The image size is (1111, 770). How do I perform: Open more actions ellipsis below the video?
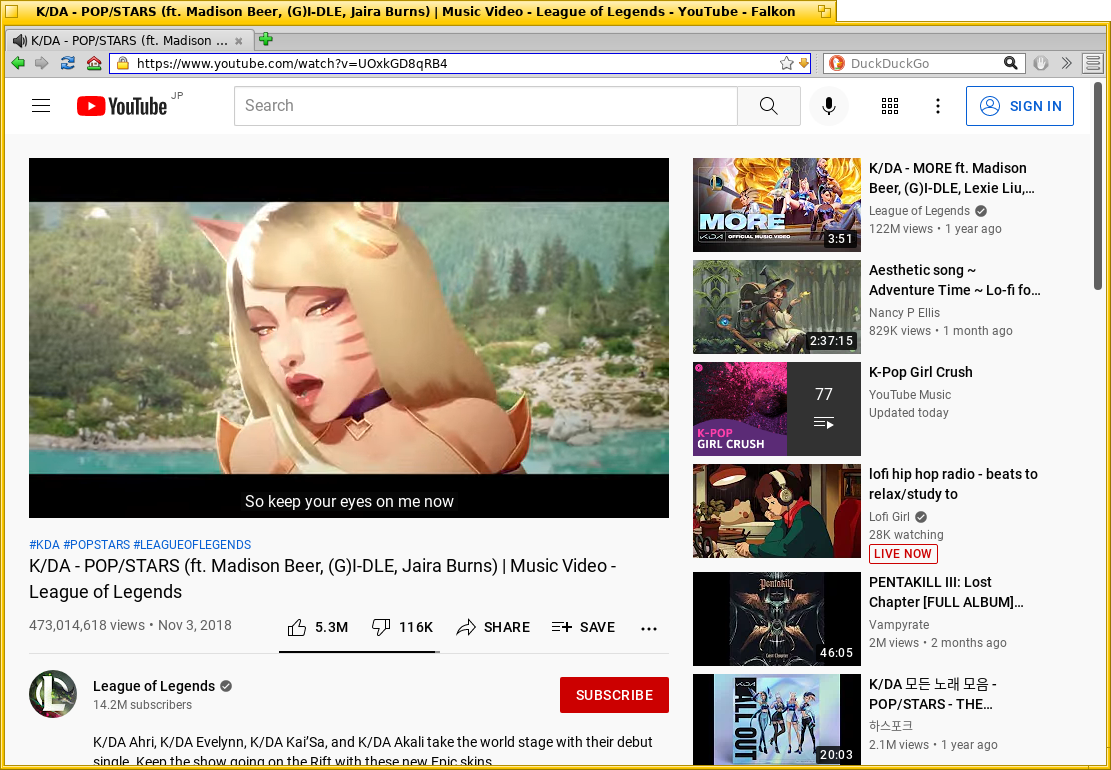tap(649, 628)
